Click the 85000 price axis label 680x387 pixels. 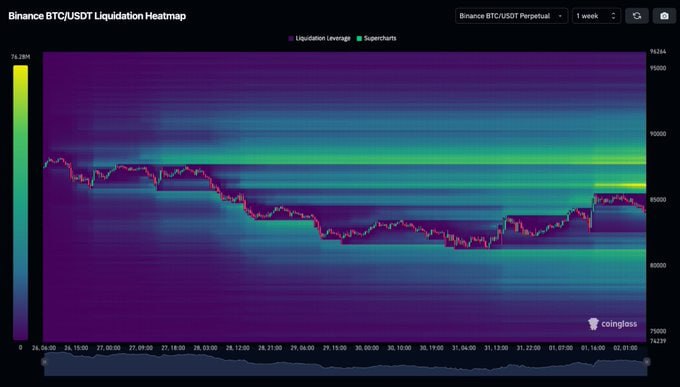point(657,200)
